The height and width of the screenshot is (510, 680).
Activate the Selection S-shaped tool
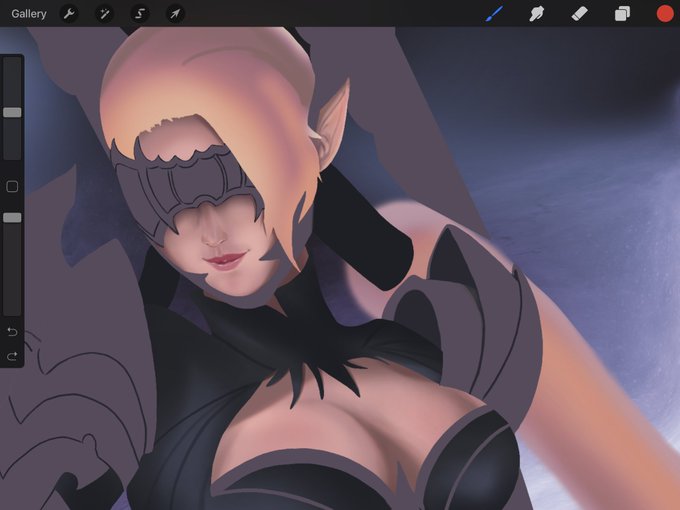(x=140, y=14)
